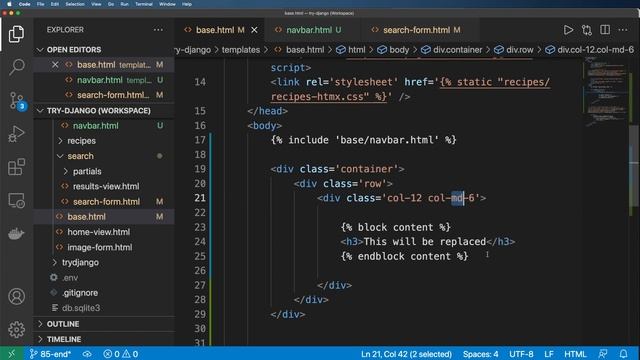Expand the partials folder
The width and height of the screenshot is (640, 360).
tap(87, 171)
